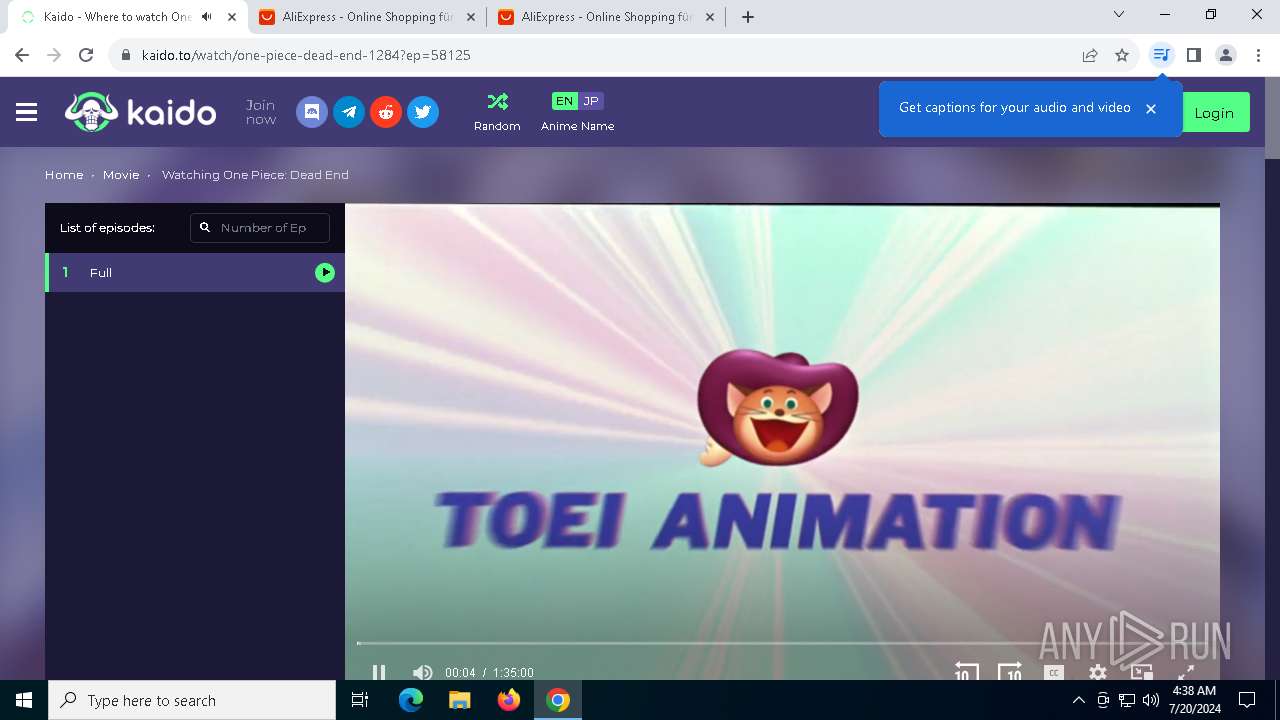Seek on the video progress bar
This screenshot has width=1280, height=720.
[x=782, y=643]
